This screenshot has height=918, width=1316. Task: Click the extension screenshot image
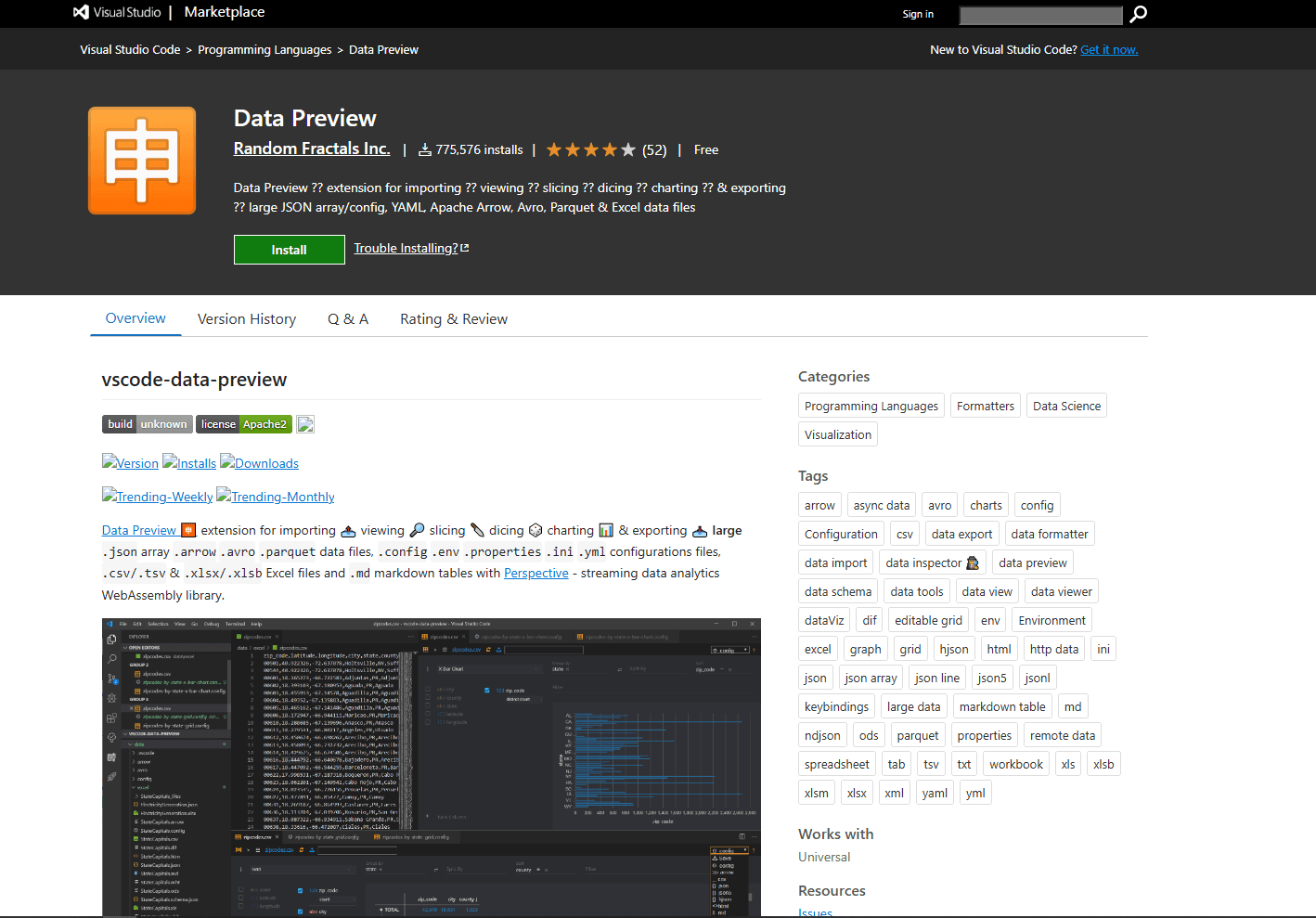coord(432,767)
